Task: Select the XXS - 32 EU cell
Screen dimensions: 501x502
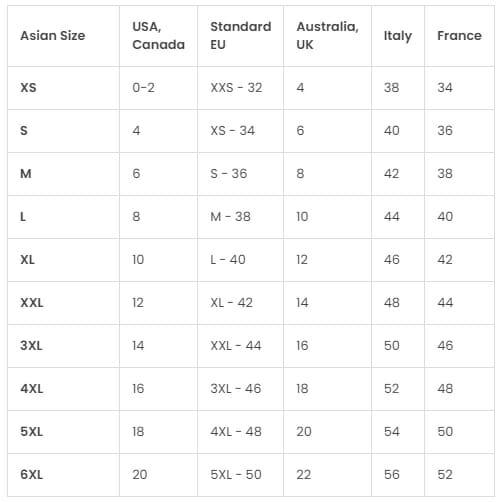Action: click(236, 88)
